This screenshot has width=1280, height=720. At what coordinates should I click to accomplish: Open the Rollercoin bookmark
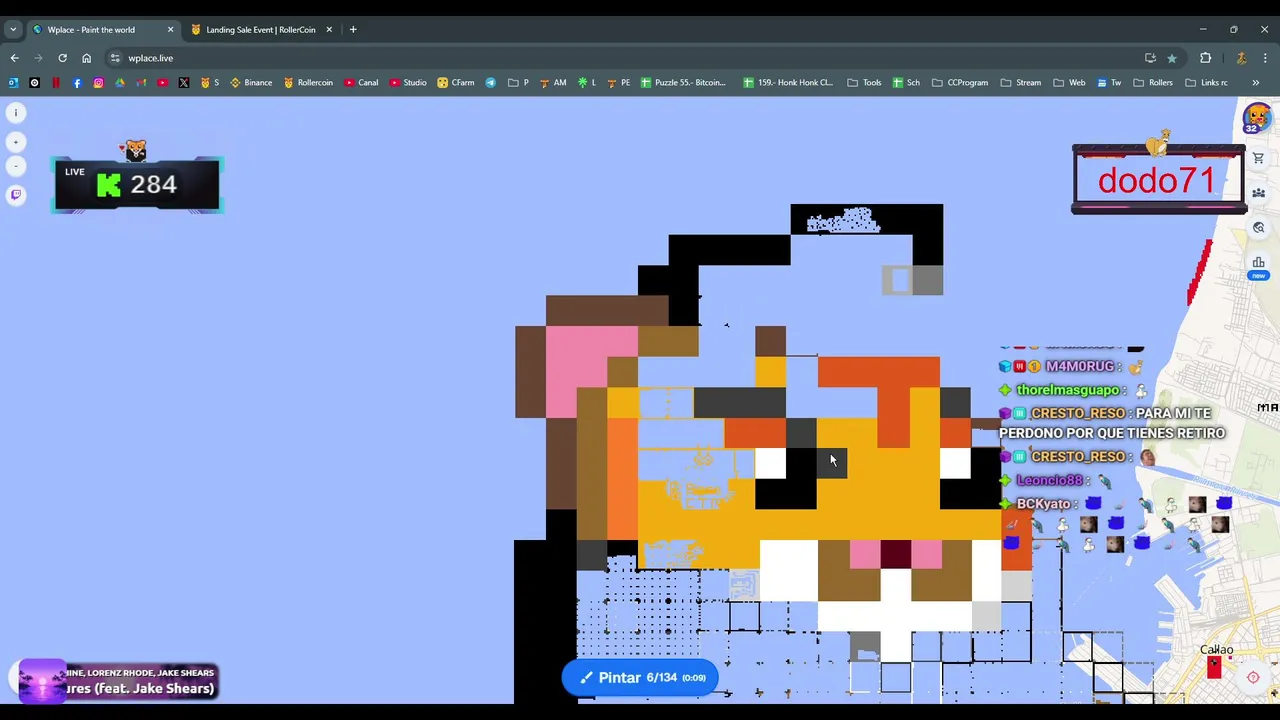(308, 82)
